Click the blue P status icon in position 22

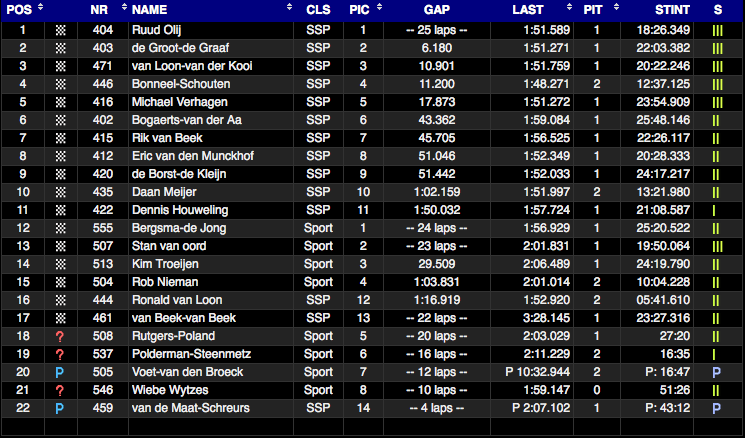coord(60,408)
